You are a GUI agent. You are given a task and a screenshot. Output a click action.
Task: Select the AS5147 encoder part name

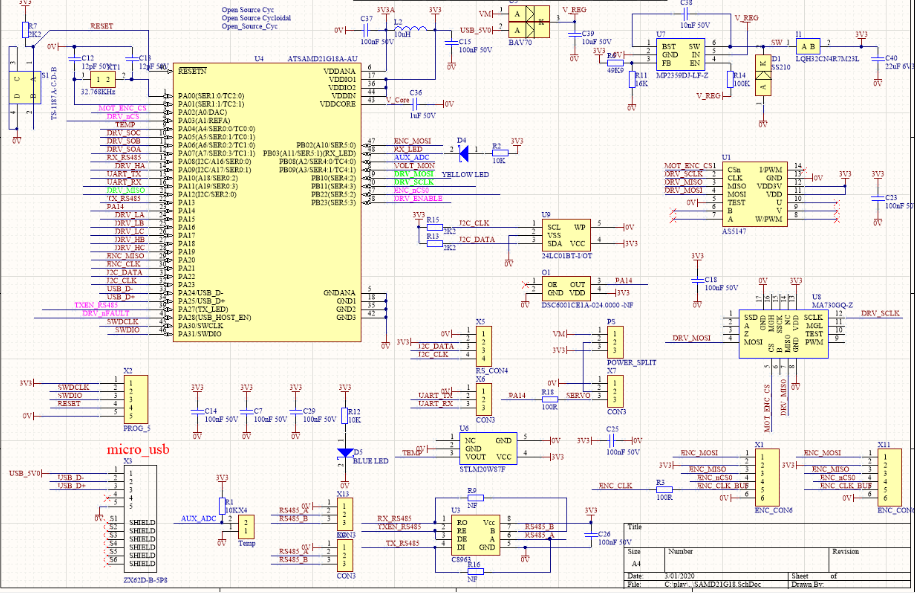tap(734, 232)
